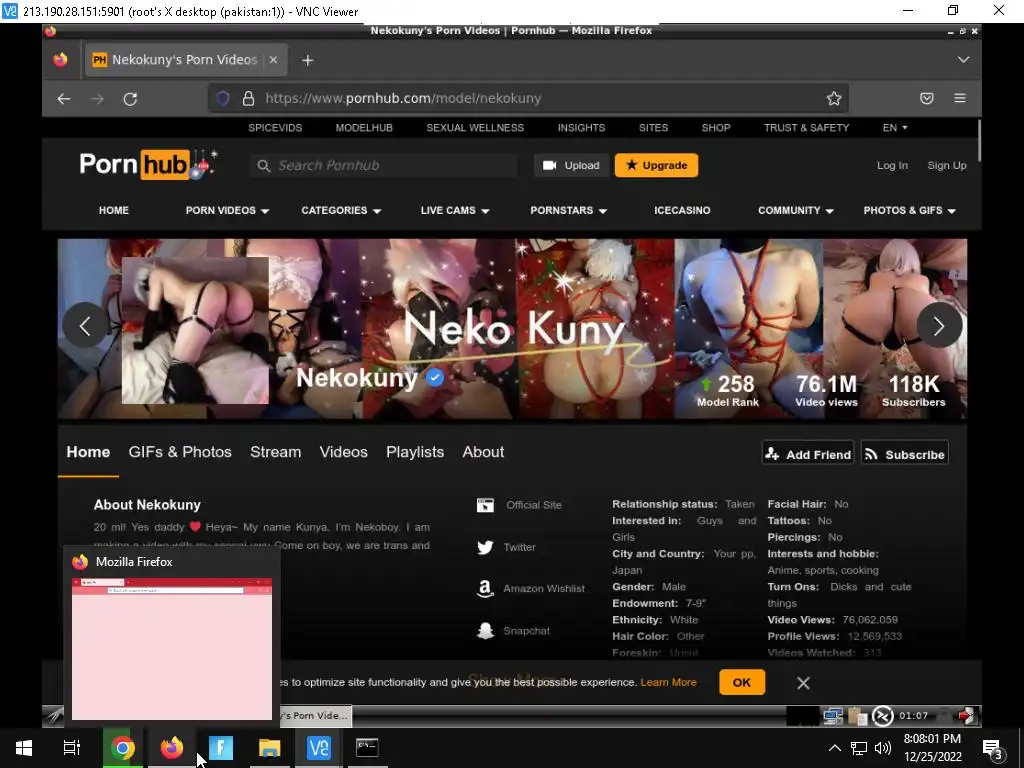Open a new tab with the plus icon

pos(308,60)
